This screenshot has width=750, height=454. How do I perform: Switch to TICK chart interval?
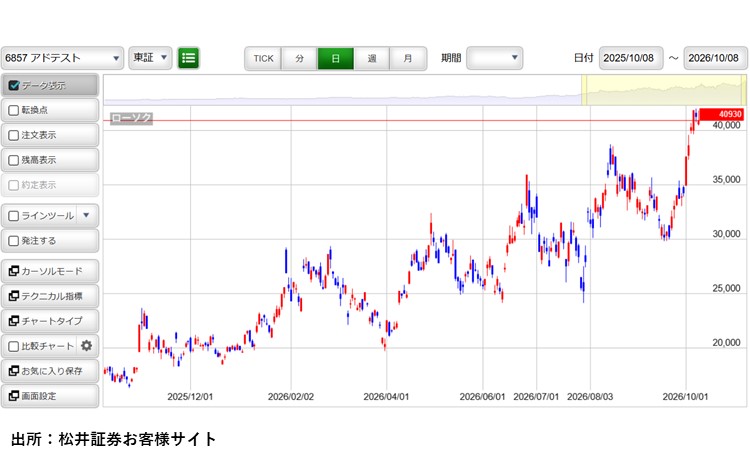click(x=263, y=58)
